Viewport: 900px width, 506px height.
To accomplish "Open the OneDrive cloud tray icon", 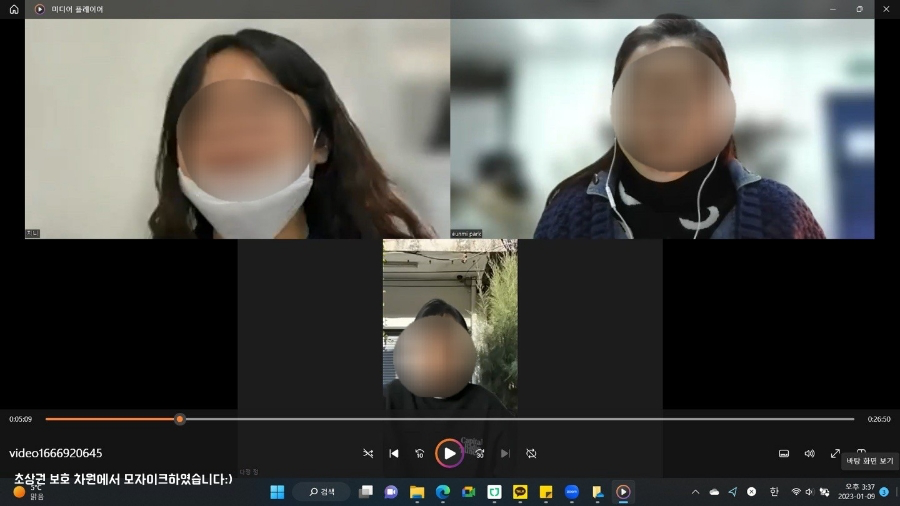I will click(714, 492).
